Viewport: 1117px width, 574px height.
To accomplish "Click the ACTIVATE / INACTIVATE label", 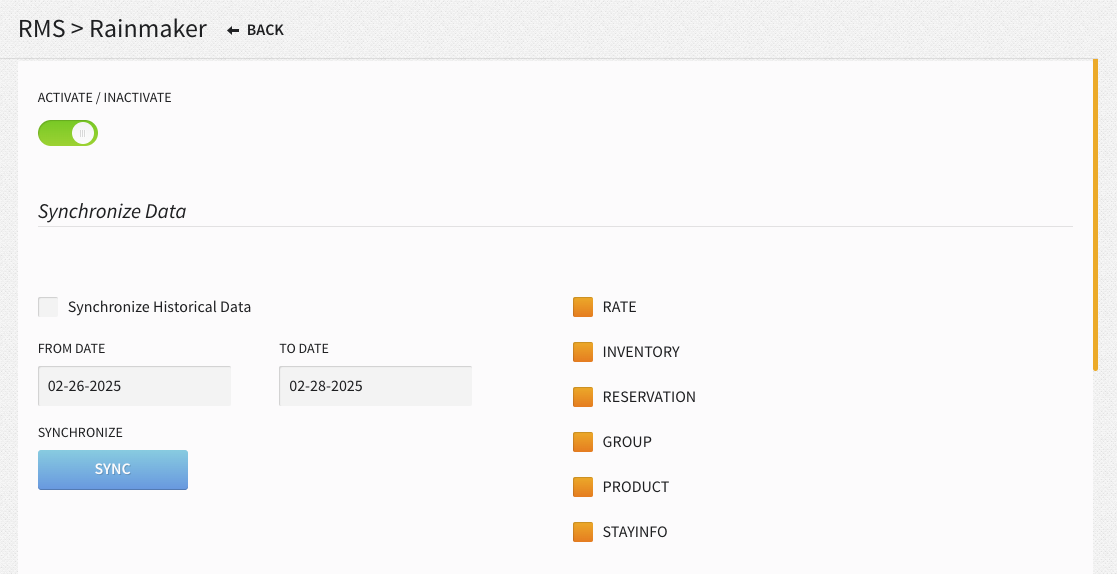I will tap(105, 98).
